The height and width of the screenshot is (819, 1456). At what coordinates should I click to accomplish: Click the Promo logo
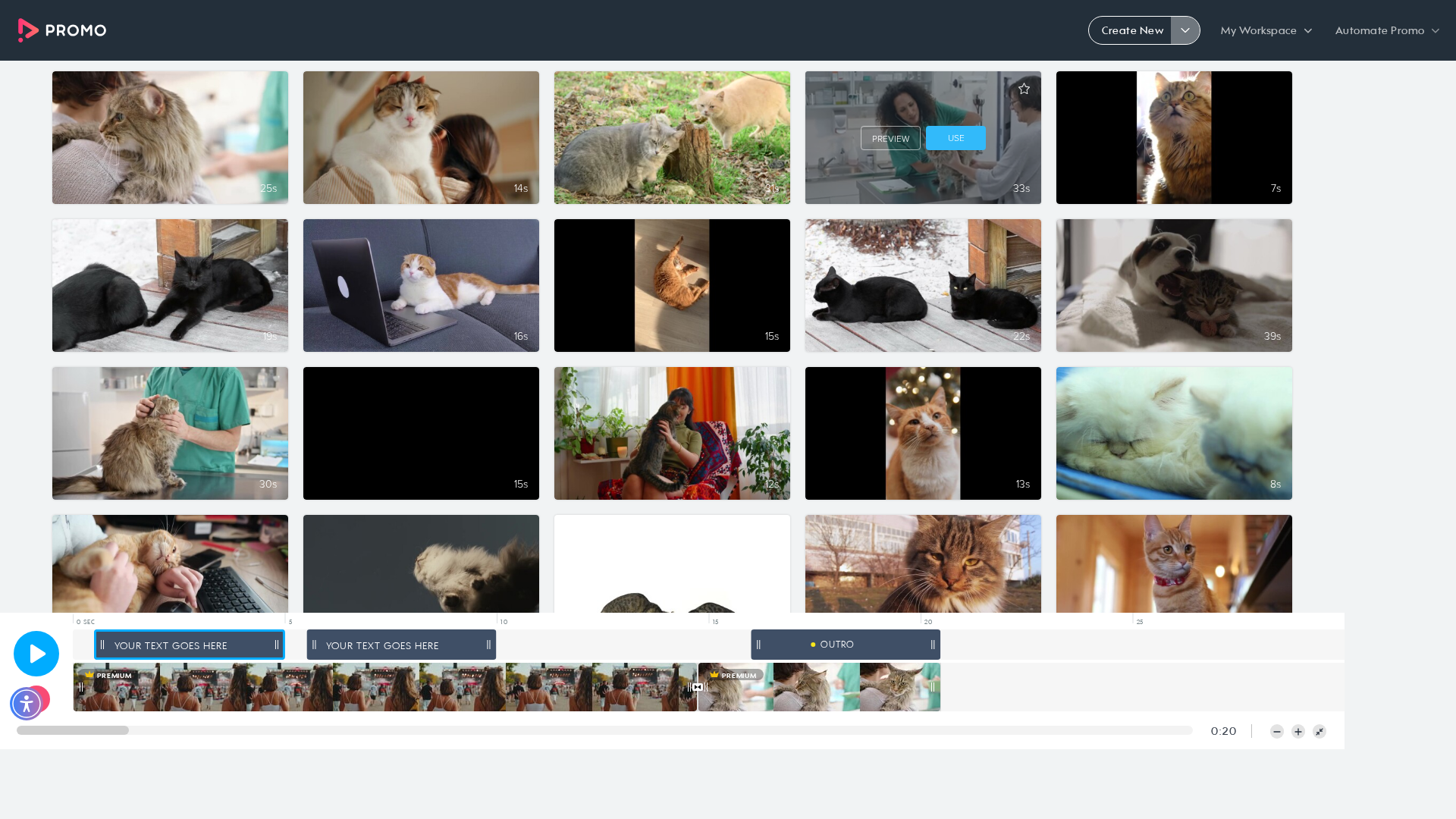click(62, 30)
